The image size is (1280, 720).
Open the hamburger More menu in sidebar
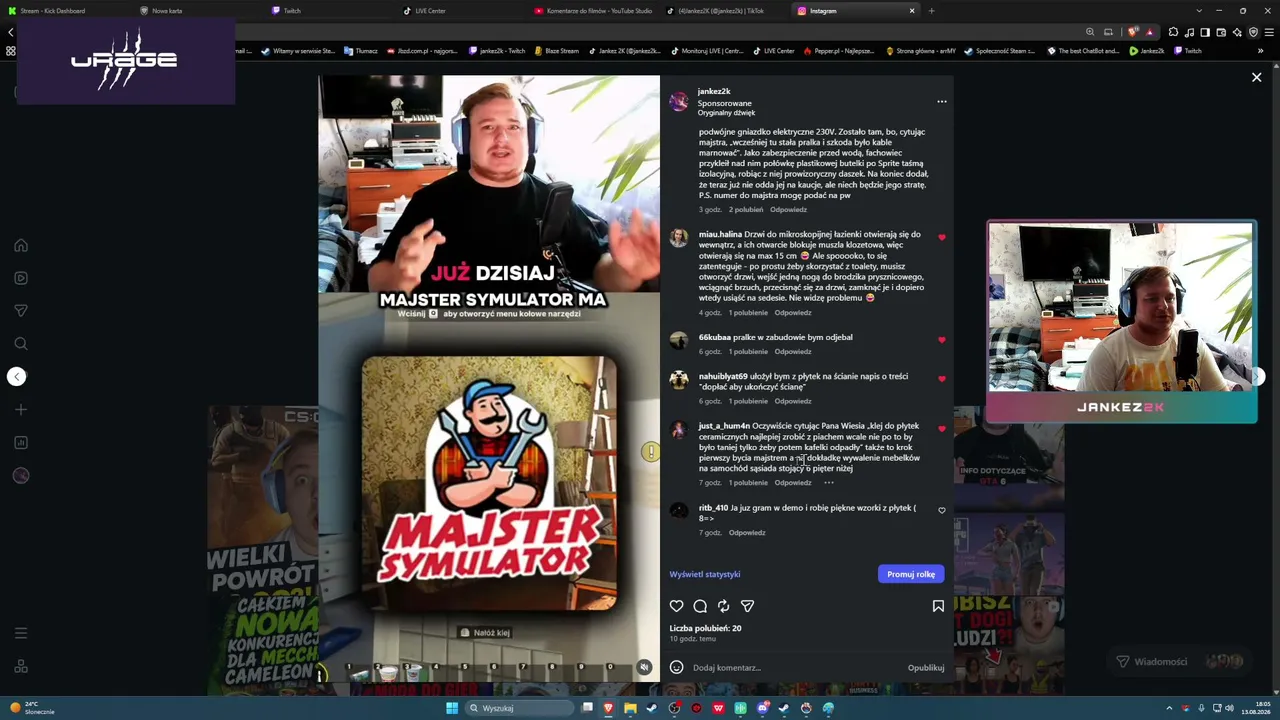[21, 633]
